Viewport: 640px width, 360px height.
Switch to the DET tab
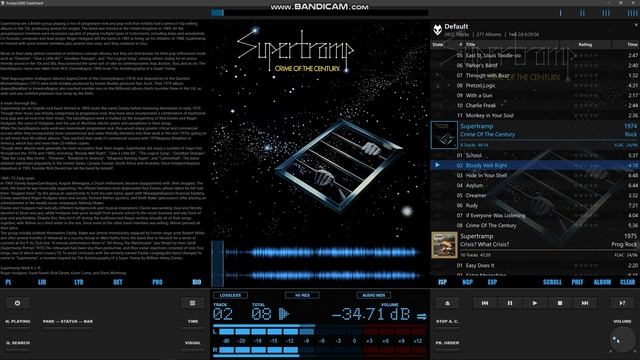point(118,282)
